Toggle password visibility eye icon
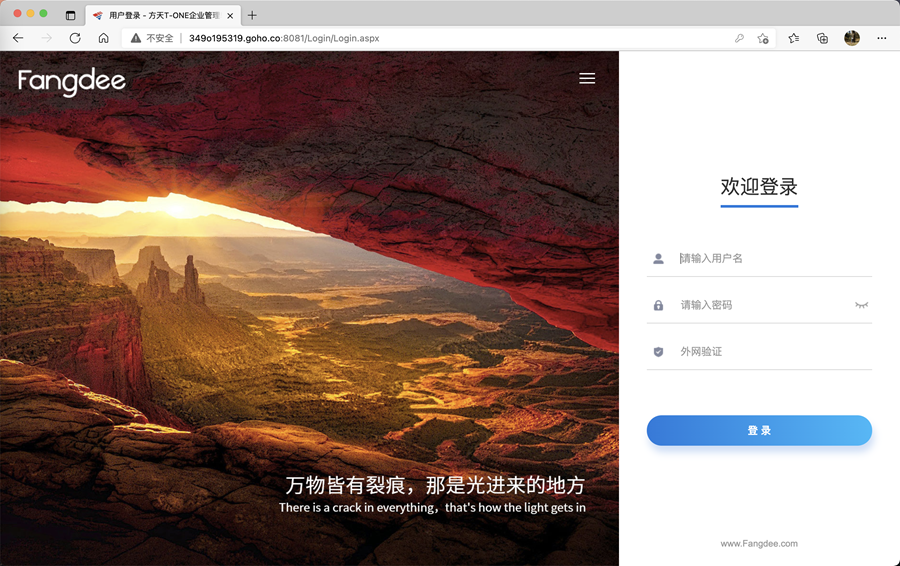 861,305
